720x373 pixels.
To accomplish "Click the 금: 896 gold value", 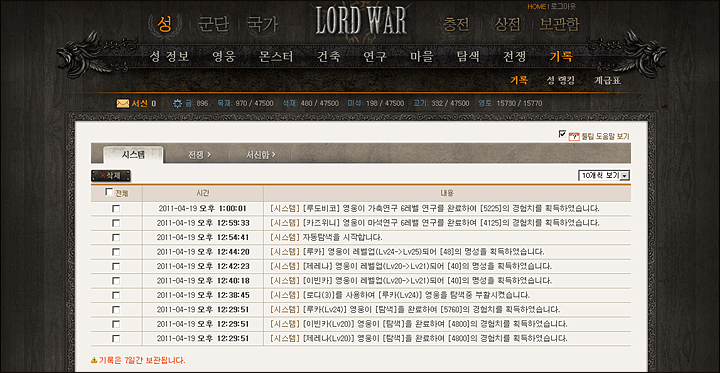I will click(x=197, y=104).
